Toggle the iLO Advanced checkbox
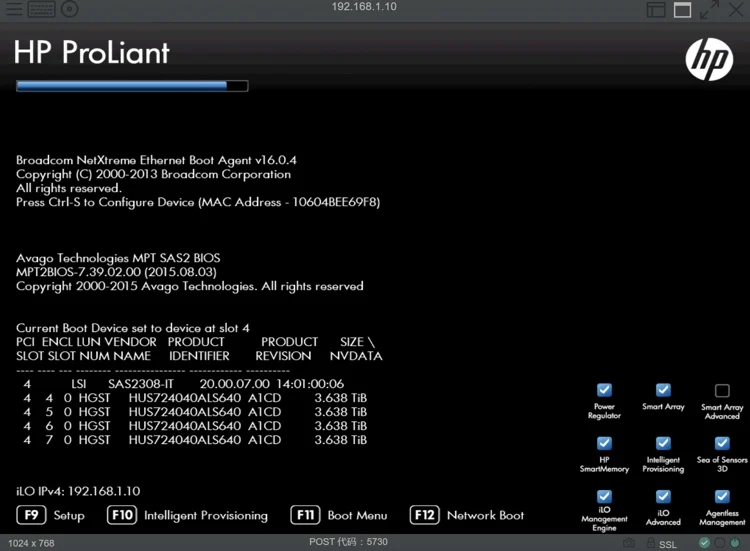Image resolution: width=750 pixels, height=551 pixels. pos(663,496)
